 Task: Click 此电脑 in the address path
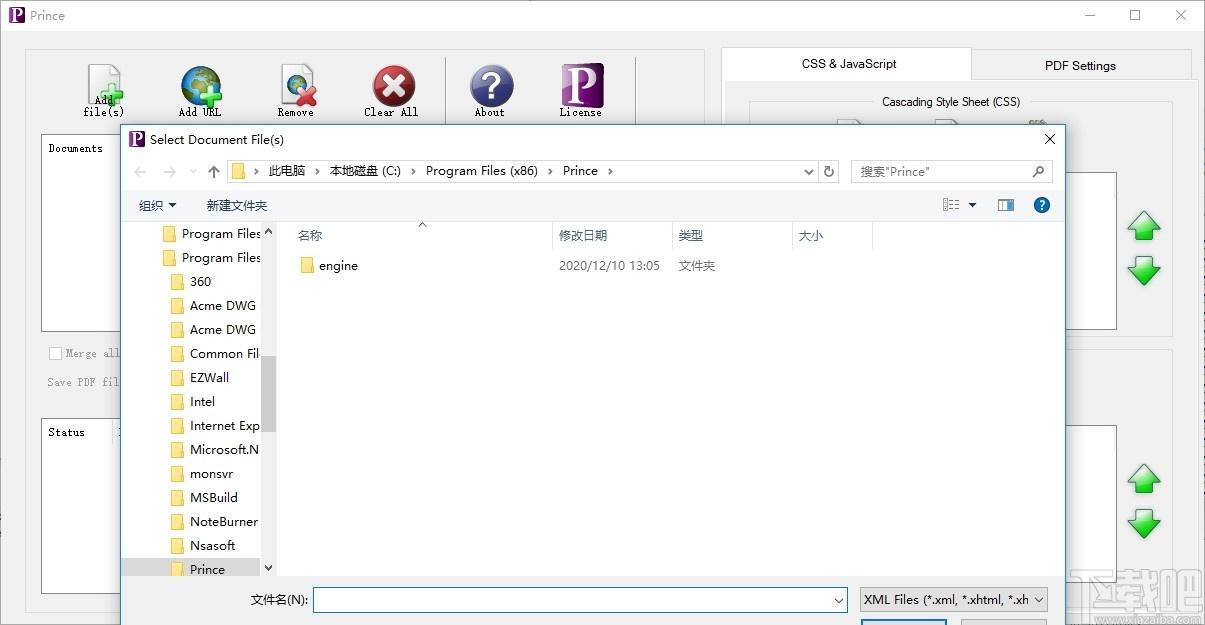[287, 171]
